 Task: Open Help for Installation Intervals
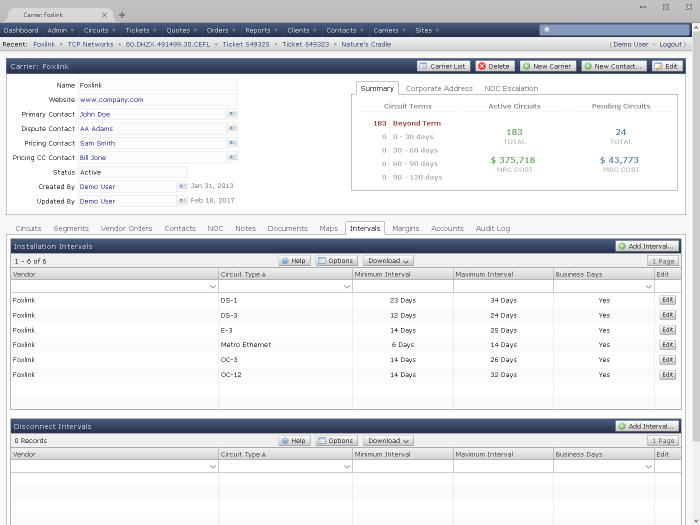(x=294, y=261)
